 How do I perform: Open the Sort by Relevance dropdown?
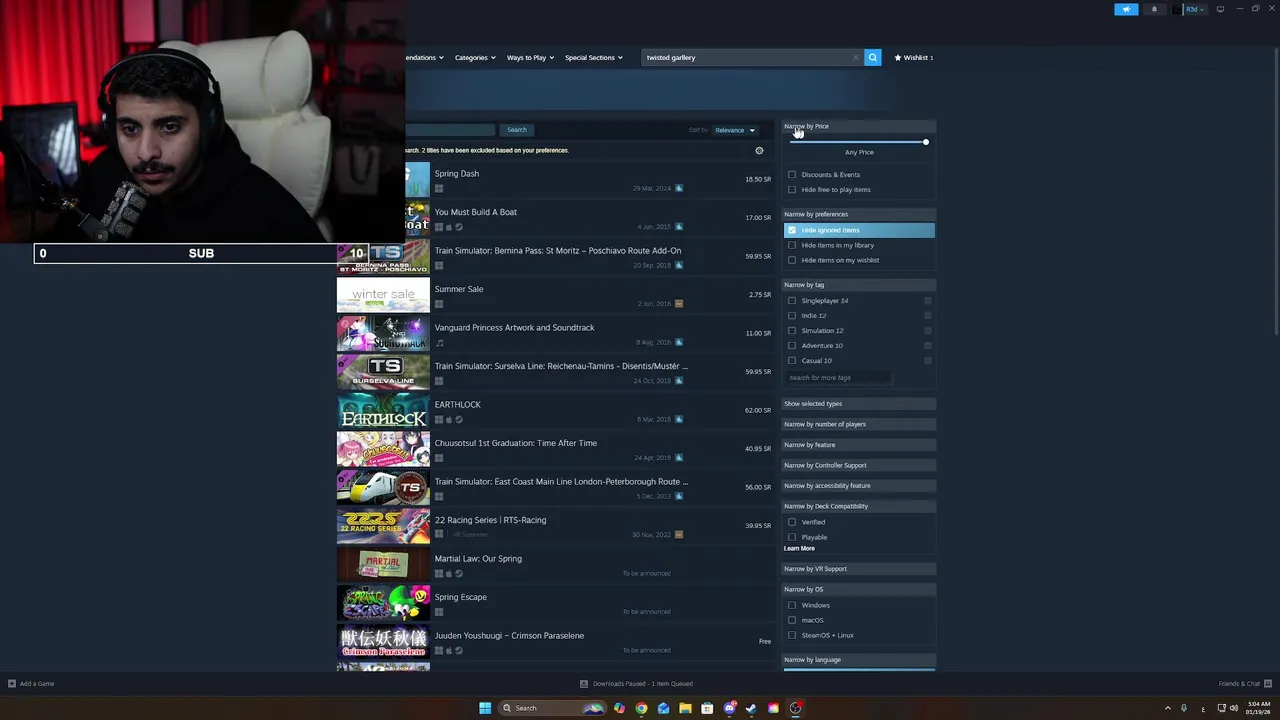coord(735,130)
